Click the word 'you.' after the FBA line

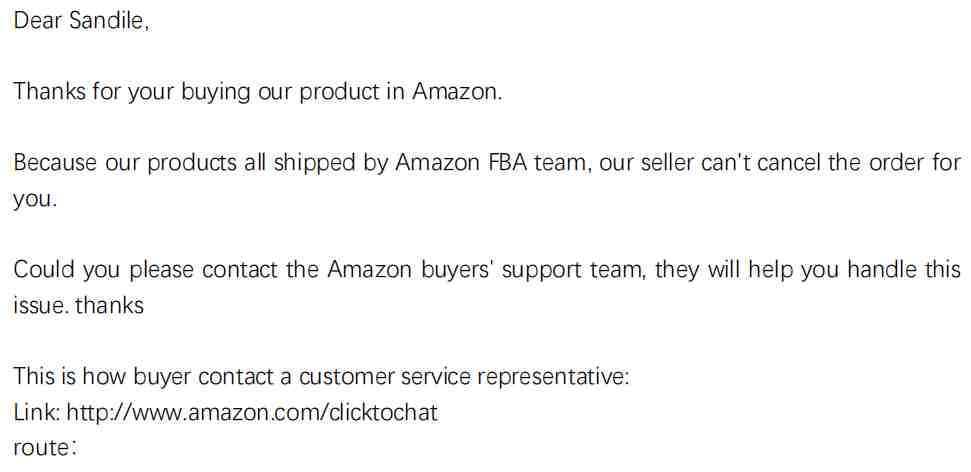tap(35, 199)
